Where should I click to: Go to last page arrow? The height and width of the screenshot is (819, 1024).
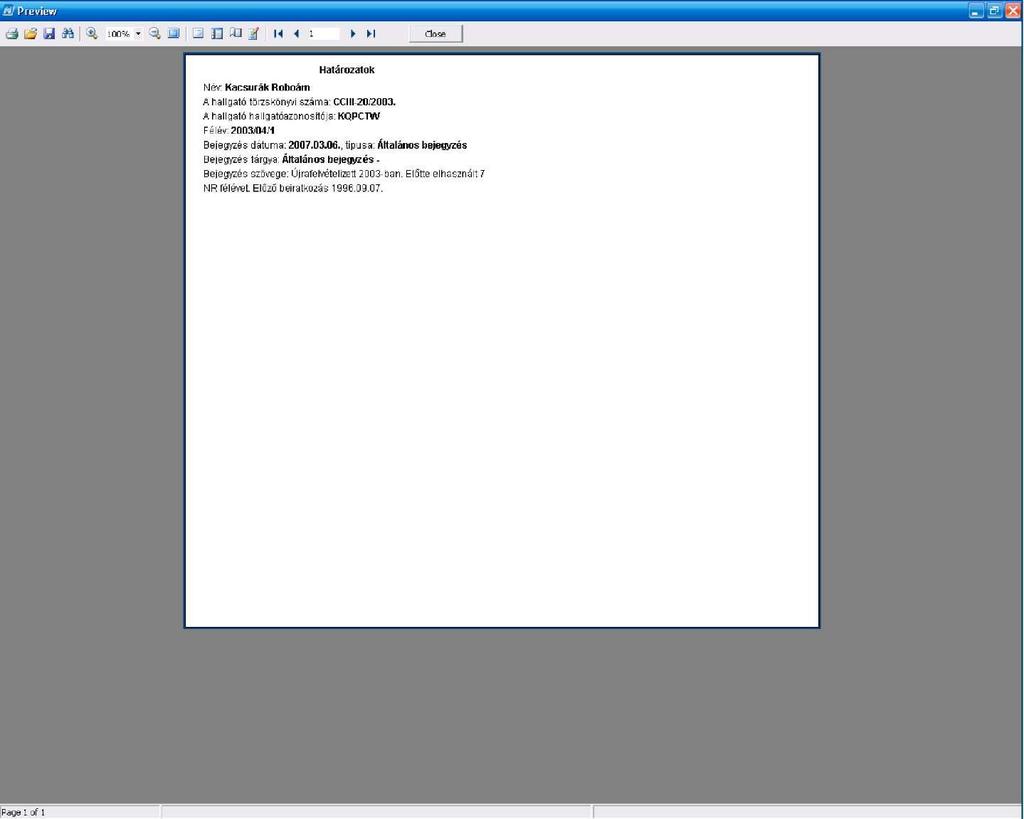371,34
